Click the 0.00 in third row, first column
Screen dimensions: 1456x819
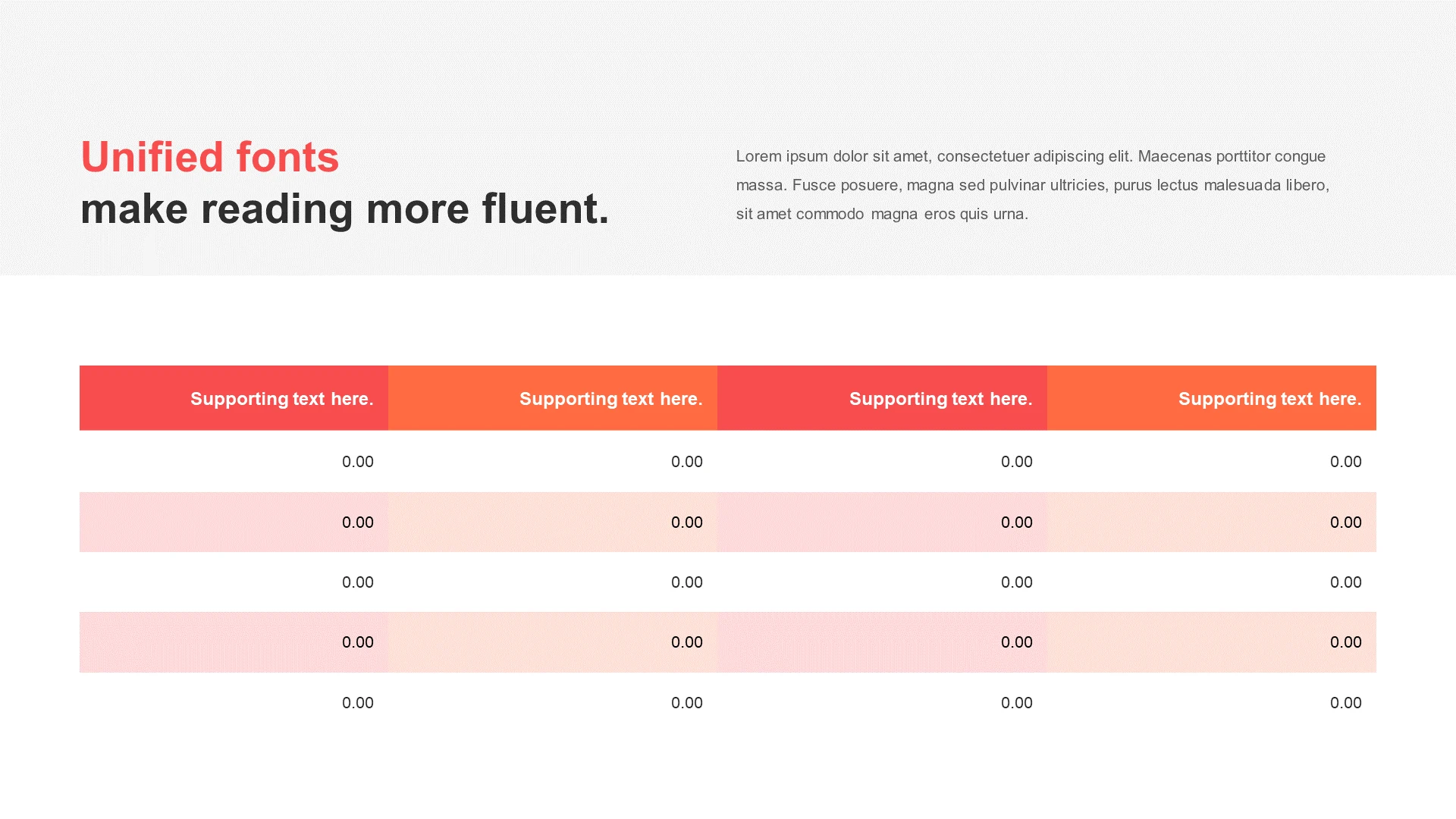pos(357,582)
